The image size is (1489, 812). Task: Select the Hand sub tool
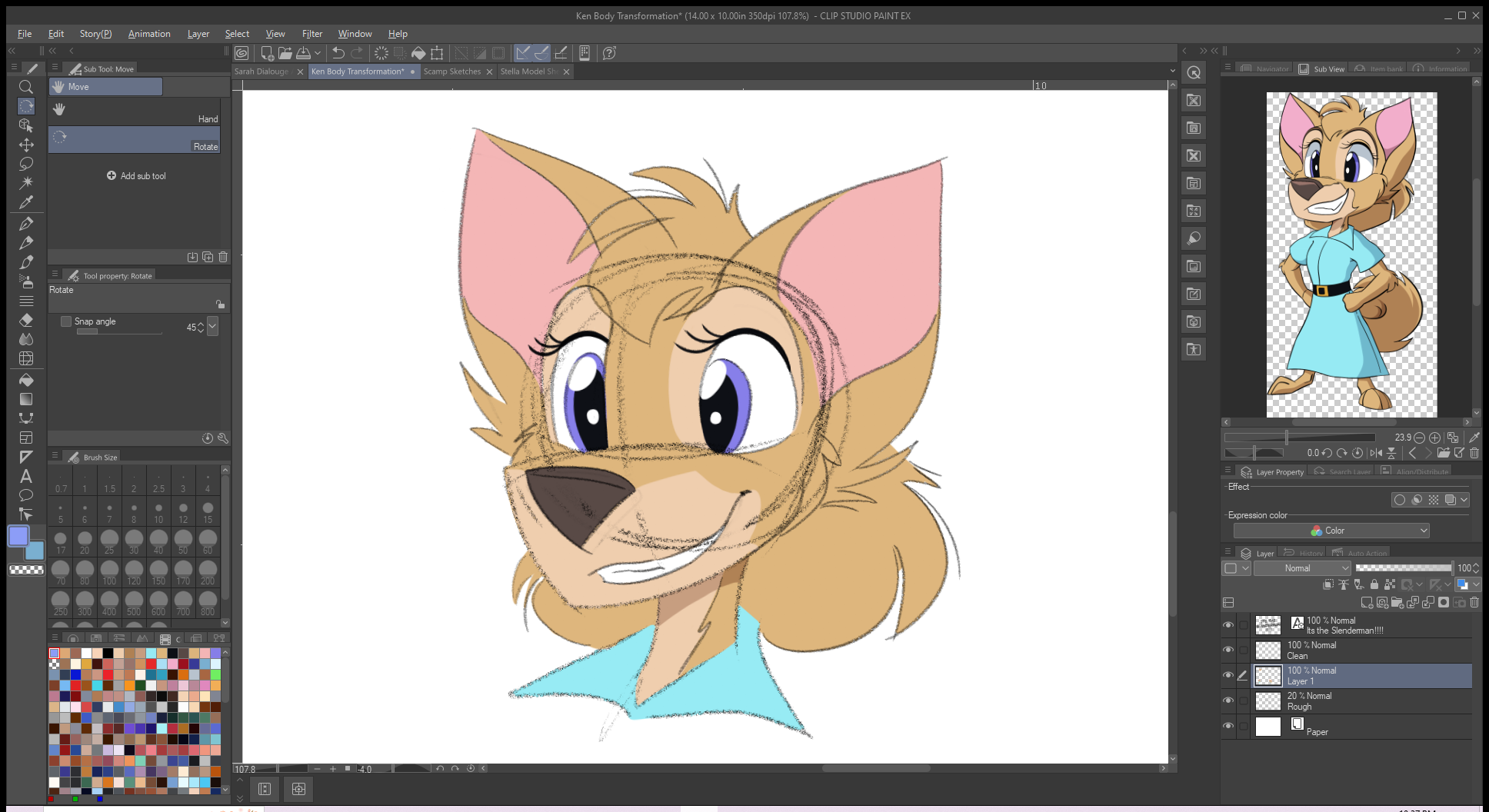click(135, 110)
